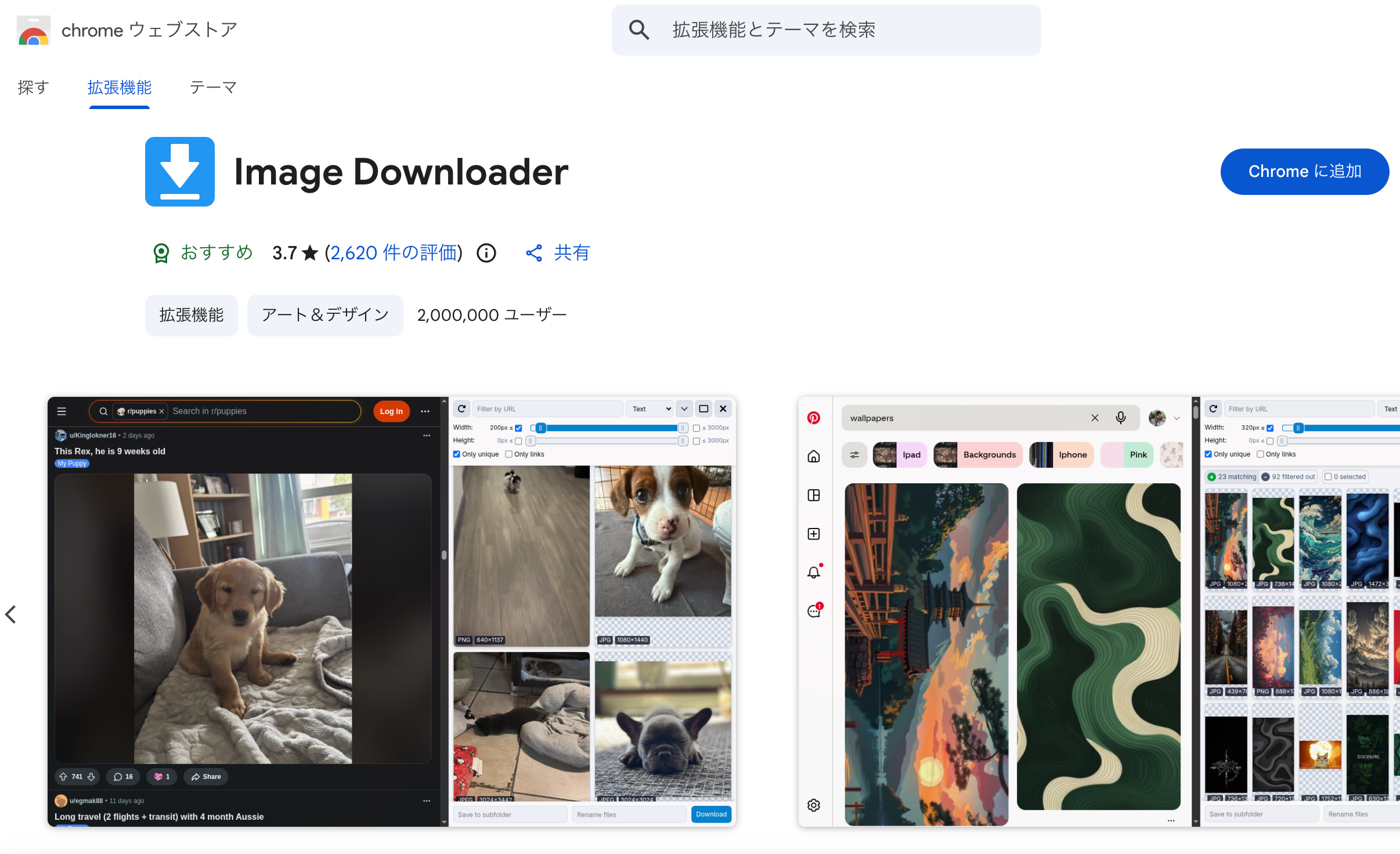The width and height of the screenshot is (1400, 854).
Task: Click Pinterest boards layout icon
Action: pyautogui.click(x=814, y=495)
